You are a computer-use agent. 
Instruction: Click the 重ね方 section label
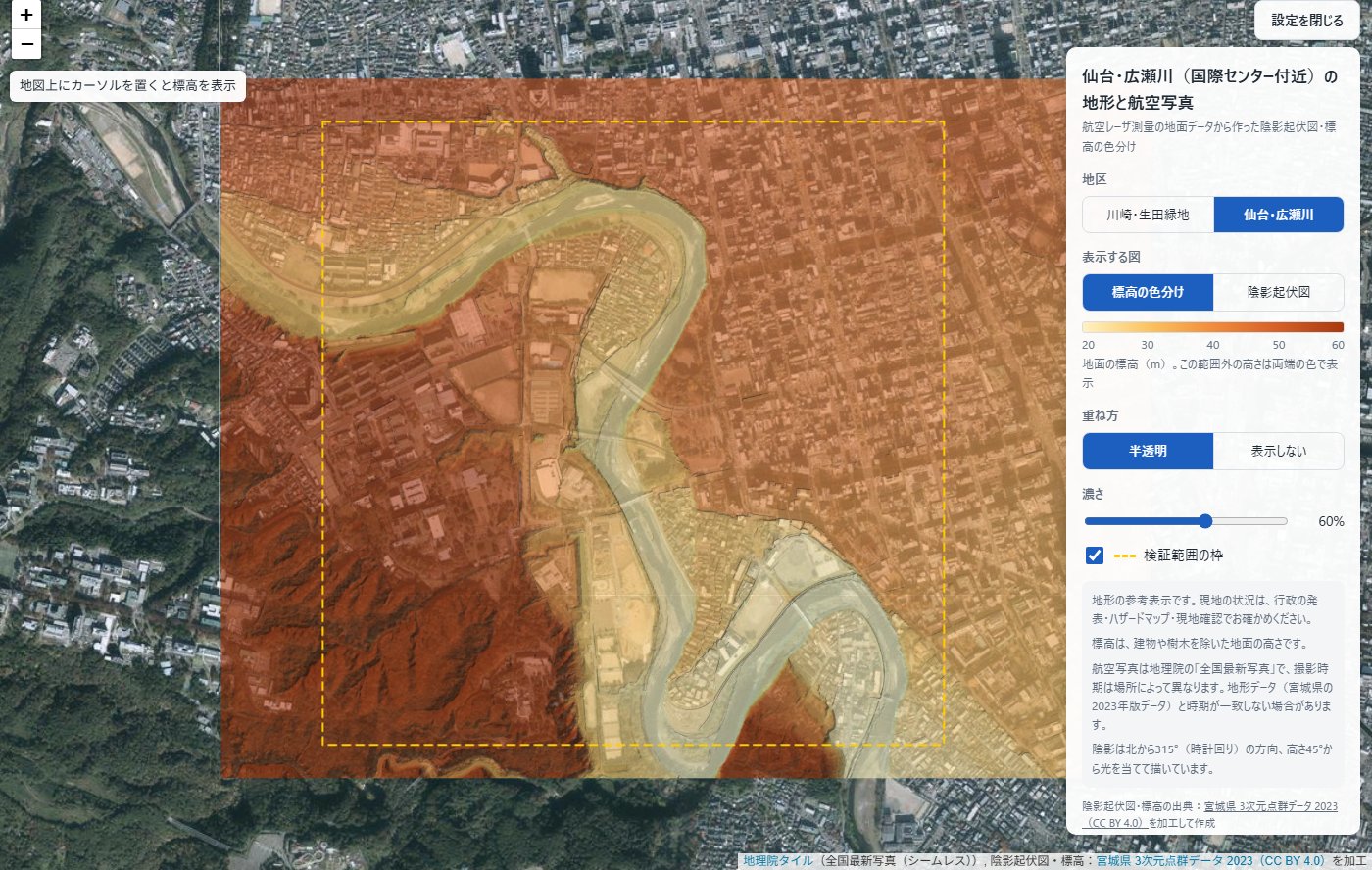tap(1101, 415)
